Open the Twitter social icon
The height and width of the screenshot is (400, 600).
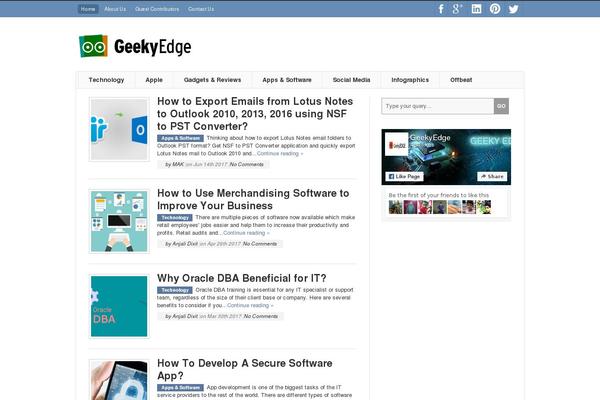click(514, 9)
